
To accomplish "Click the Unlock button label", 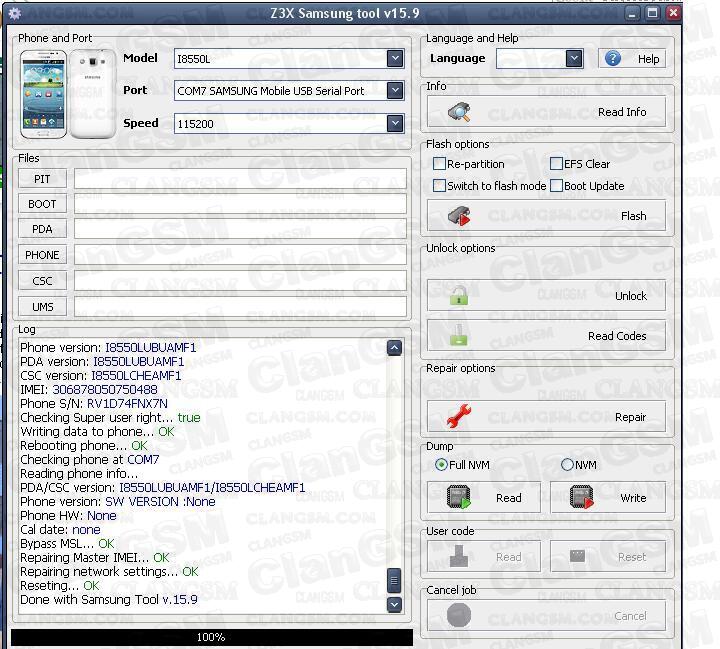I will pyautogui.click(x=630, y=296).
